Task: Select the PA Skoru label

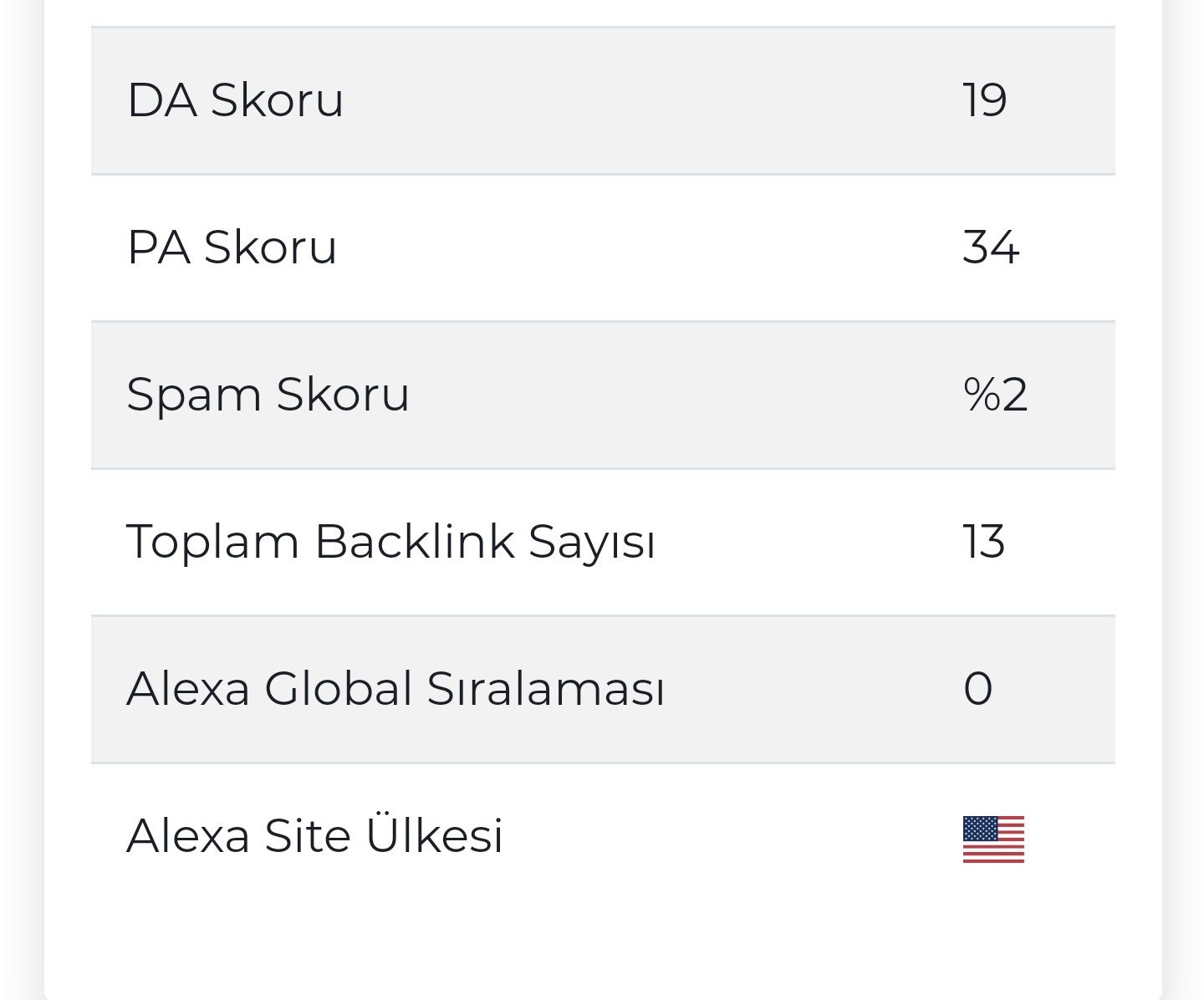Action: pyautogui.click(x=232, y=247)
